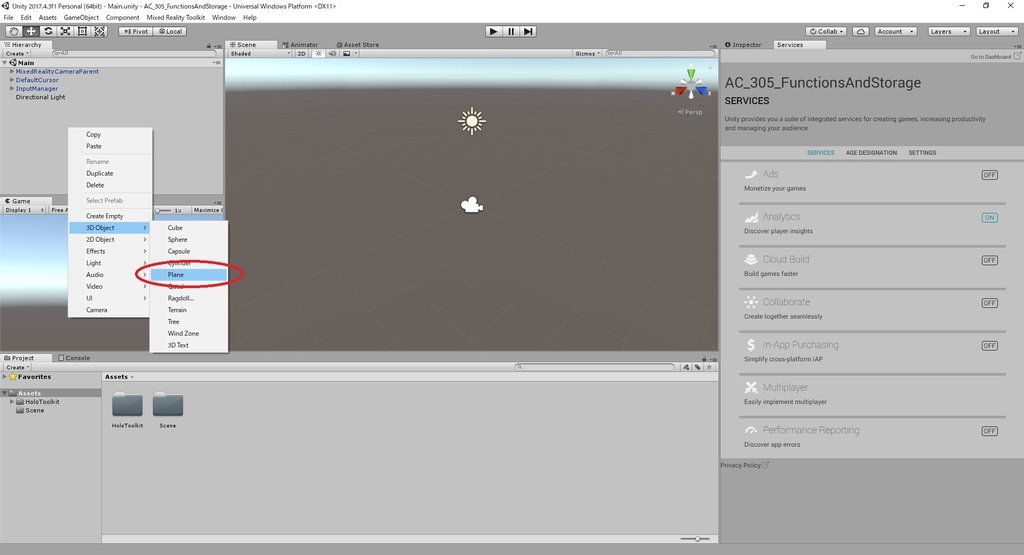Viewport: 1024px width, 555px height.
Task: Switch to the Inspector tab
Action: pos(743,45)
